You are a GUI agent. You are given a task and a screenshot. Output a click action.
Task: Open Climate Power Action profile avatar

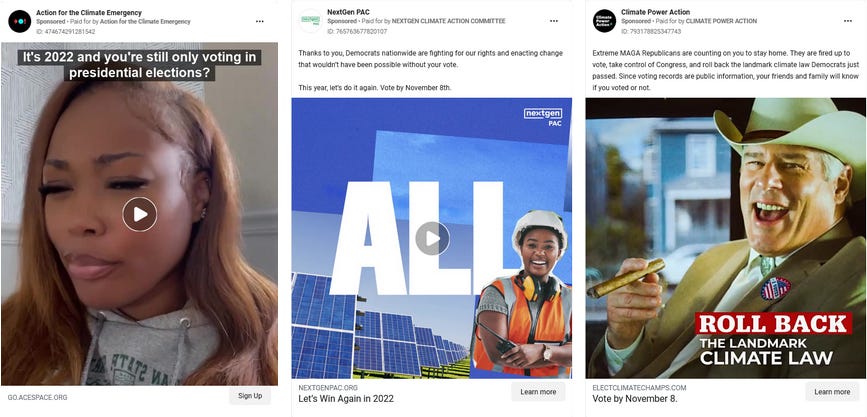pos(604,21)
